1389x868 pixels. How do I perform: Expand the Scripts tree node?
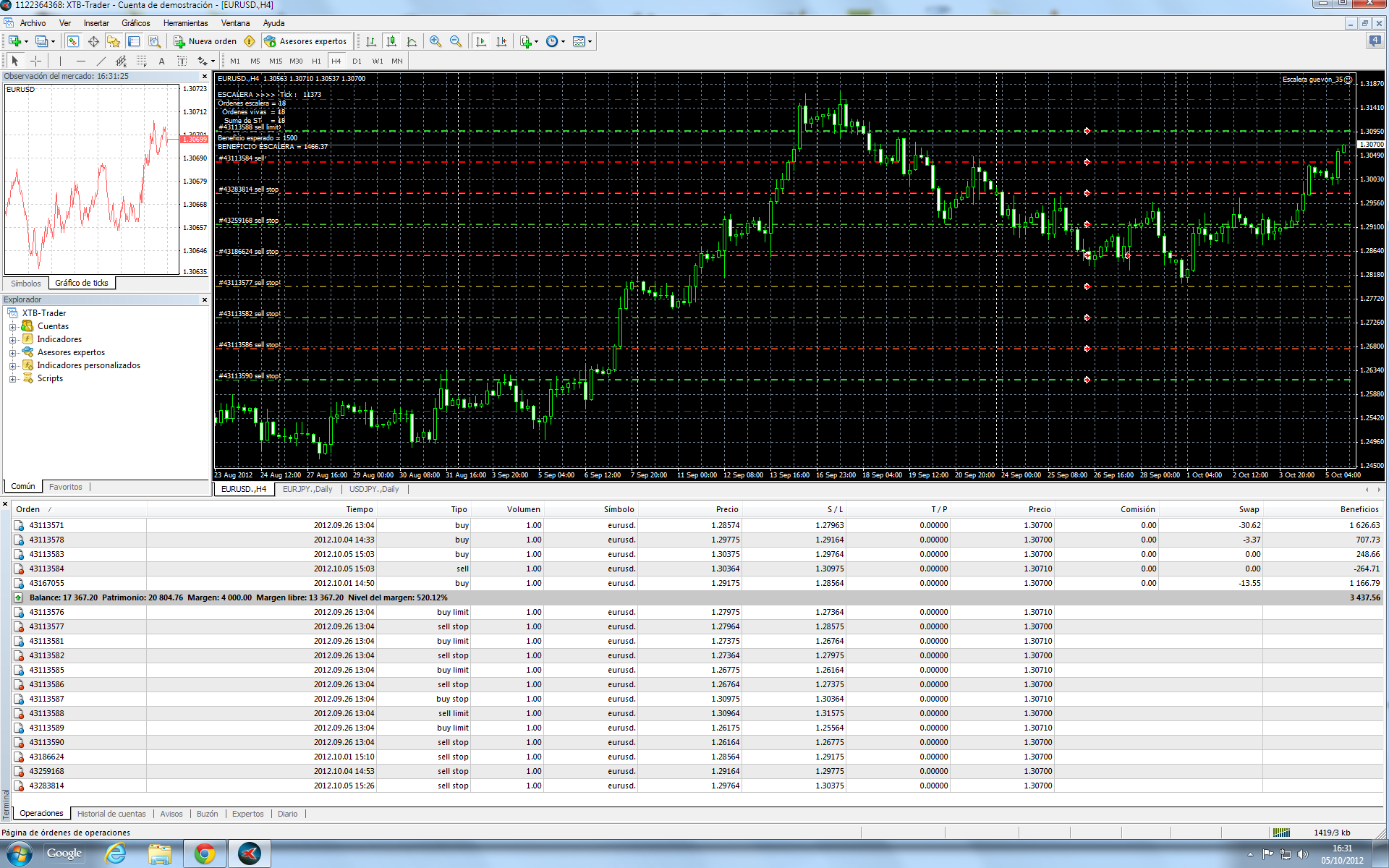[12, 379]
